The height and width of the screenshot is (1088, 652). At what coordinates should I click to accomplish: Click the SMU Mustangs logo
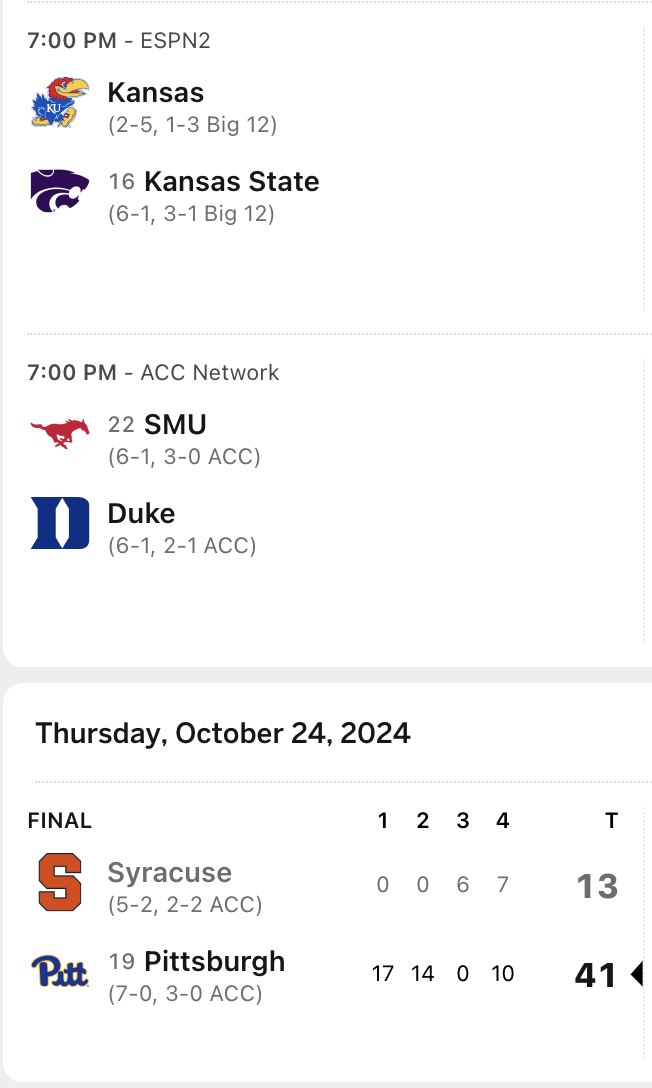(60, 433)
